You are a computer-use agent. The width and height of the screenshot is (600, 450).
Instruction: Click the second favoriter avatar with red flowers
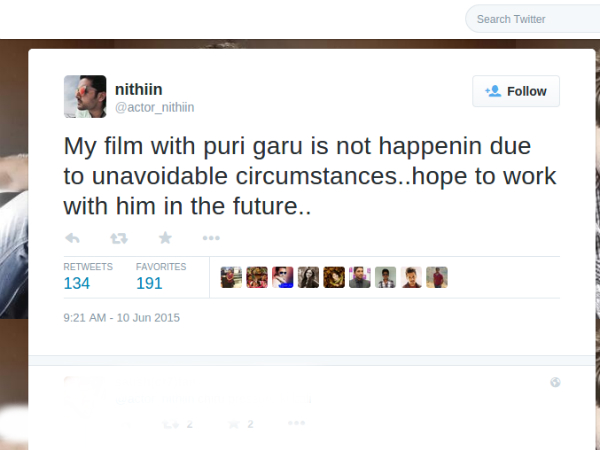(x=257, y=277)
